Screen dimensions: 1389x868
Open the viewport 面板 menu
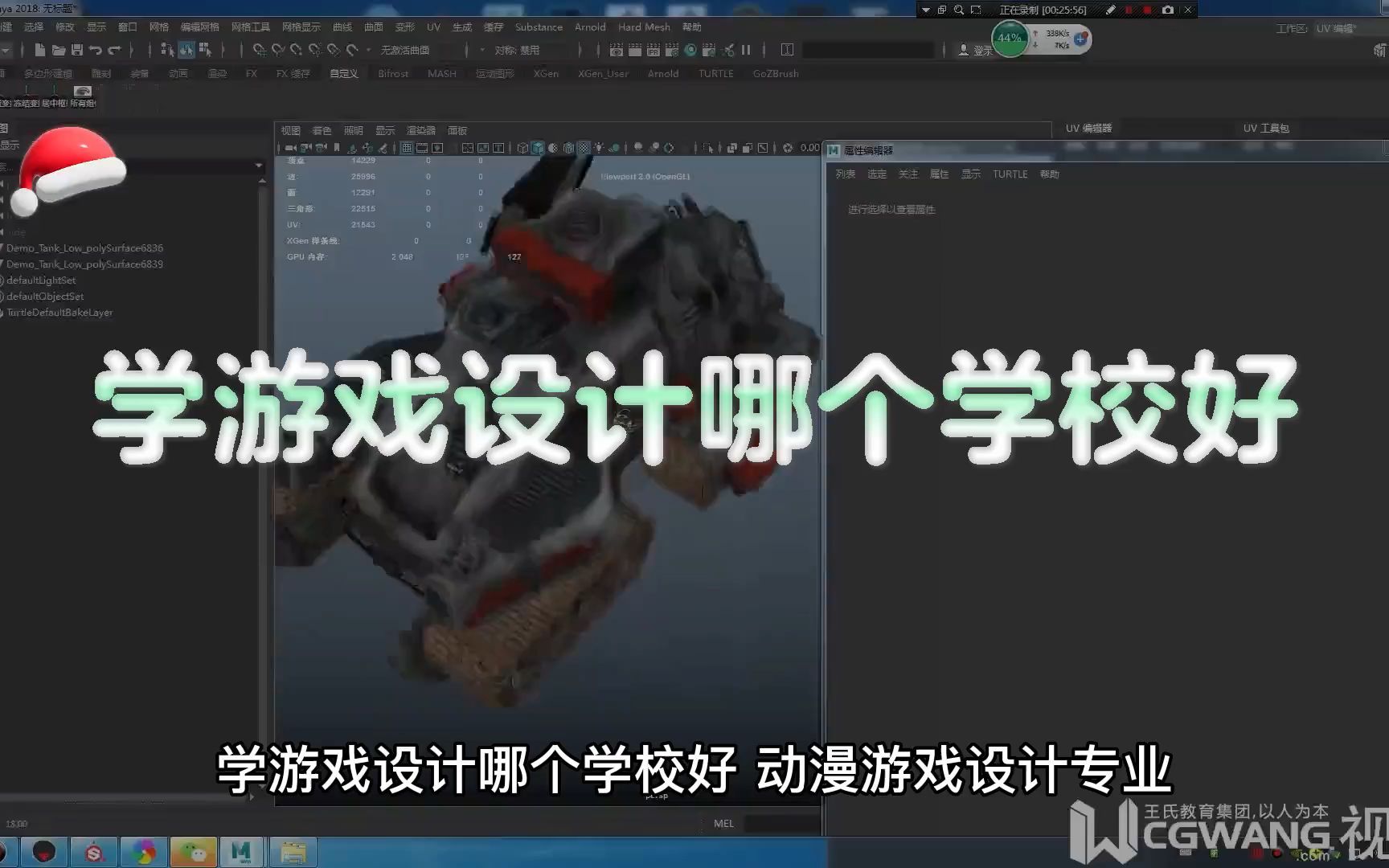[457, 130]
